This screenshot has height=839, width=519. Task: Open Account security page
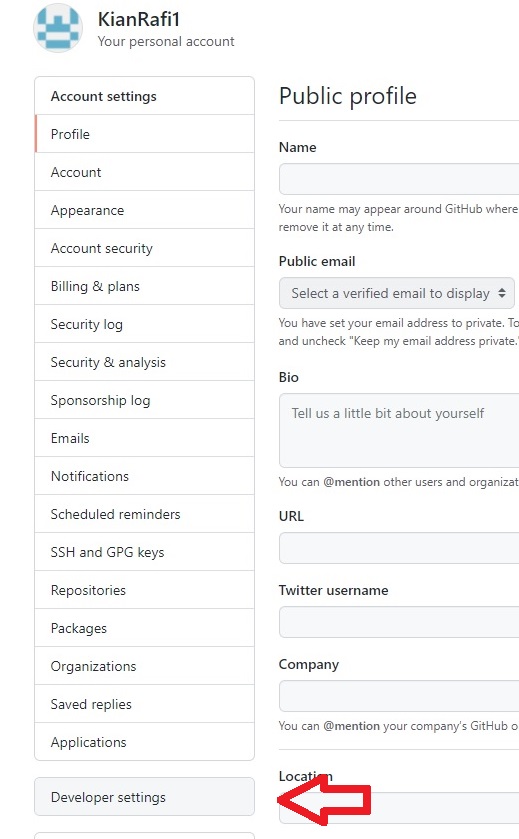144,248
